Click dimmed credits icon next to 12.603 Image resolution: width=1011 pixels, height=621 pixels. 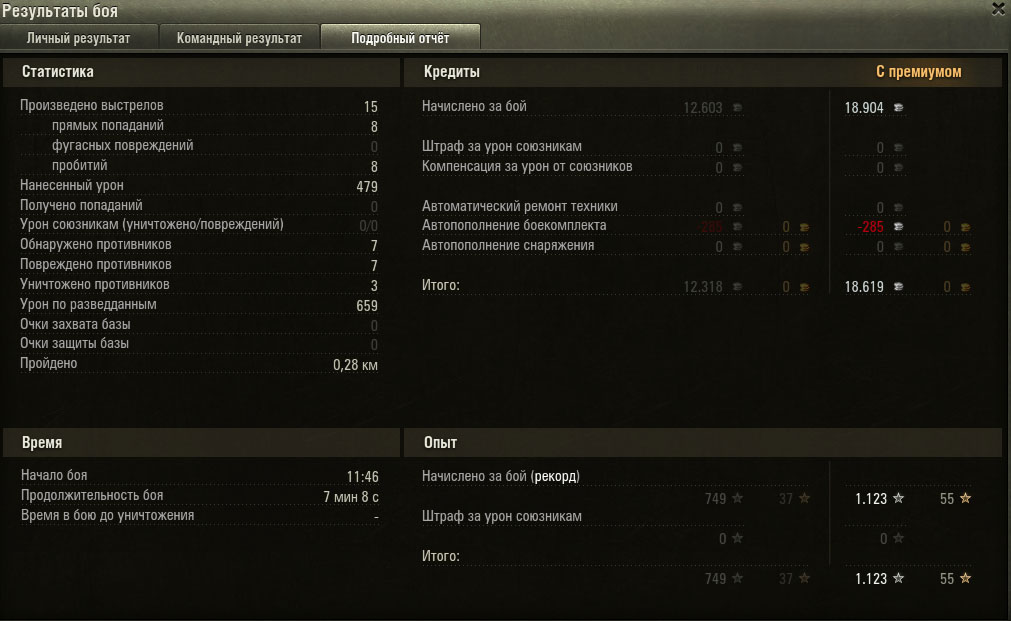737,108
